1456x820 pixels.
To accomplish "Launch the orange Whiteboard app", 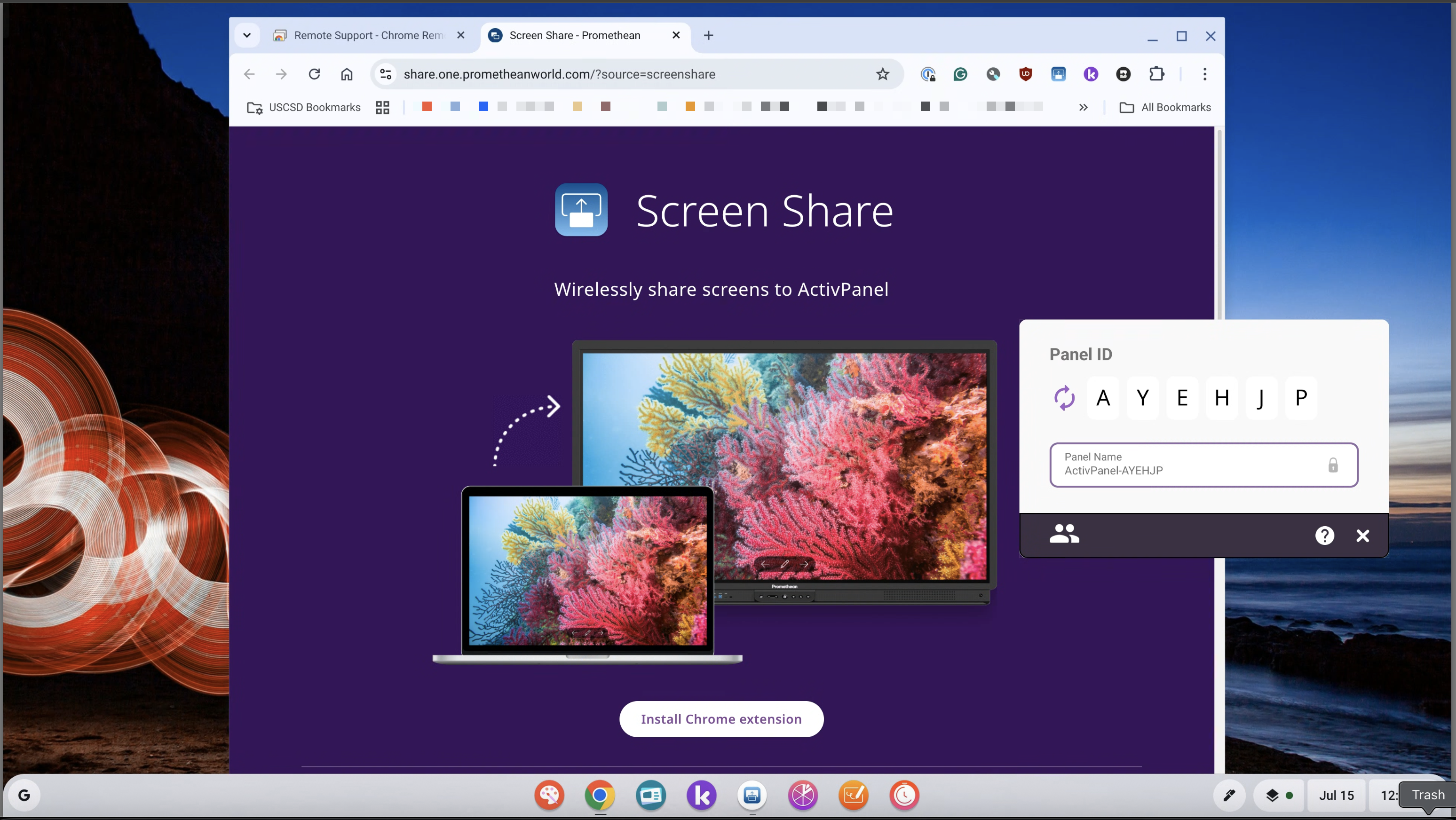I will pyautogui.click(x=854, y=795).
